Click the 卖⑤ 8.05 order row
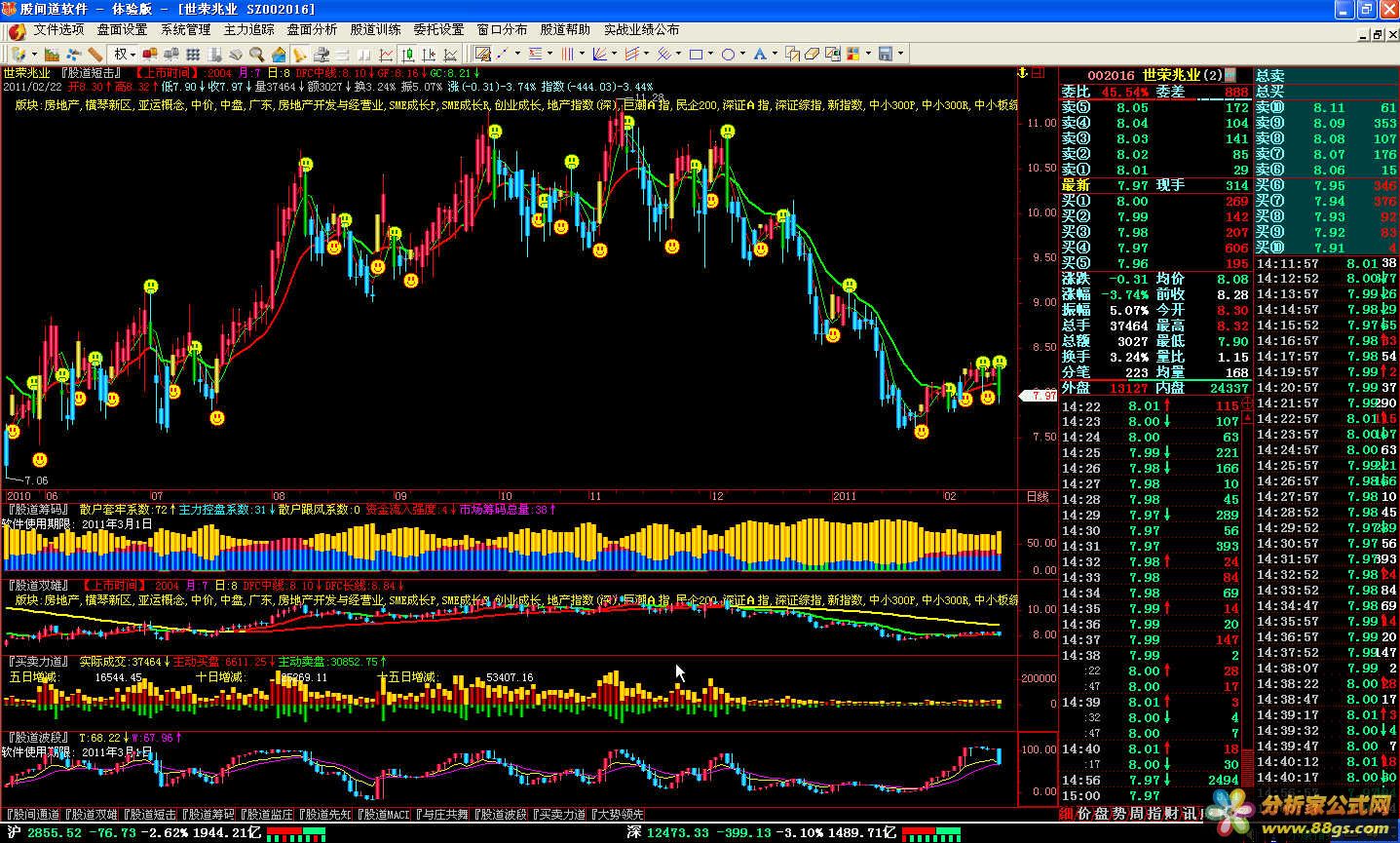This screenshot has width=1400, height=843. pos(1155,107)
